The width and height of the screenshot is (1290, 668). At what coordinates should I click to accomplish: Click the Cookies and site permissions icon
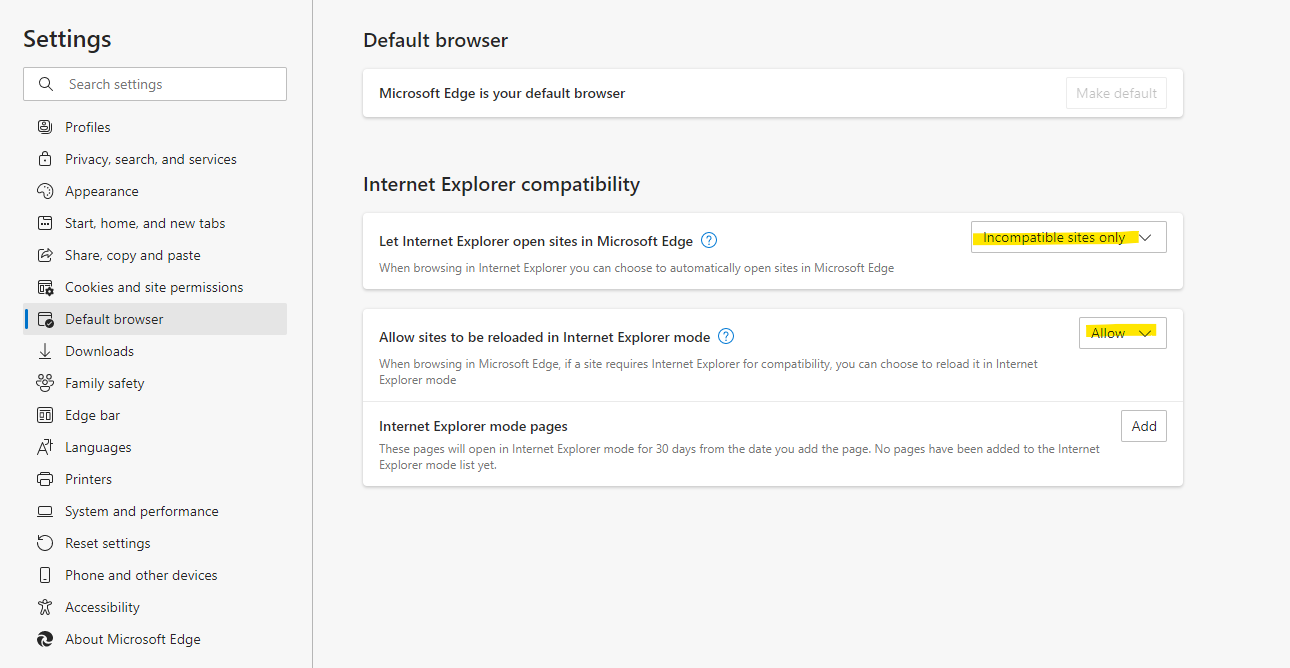tap(44, 287)
